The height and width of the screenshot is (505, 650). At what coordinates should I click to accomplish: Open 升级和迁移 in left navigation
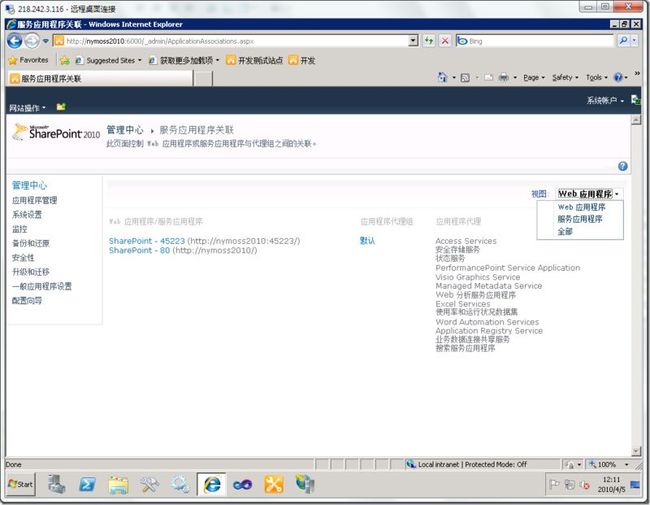pos(31,272)
